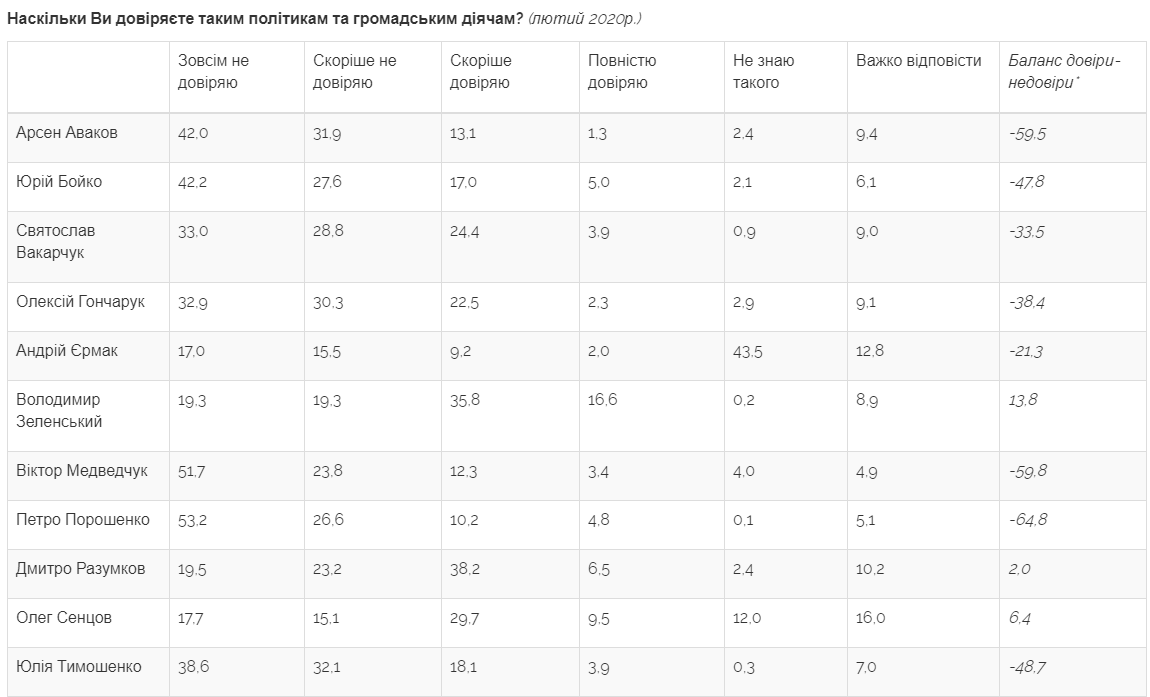Screen dimensions: 1150x697
Task: Select the Арсен Аваков row name
Action: click(x=67, y=133)
